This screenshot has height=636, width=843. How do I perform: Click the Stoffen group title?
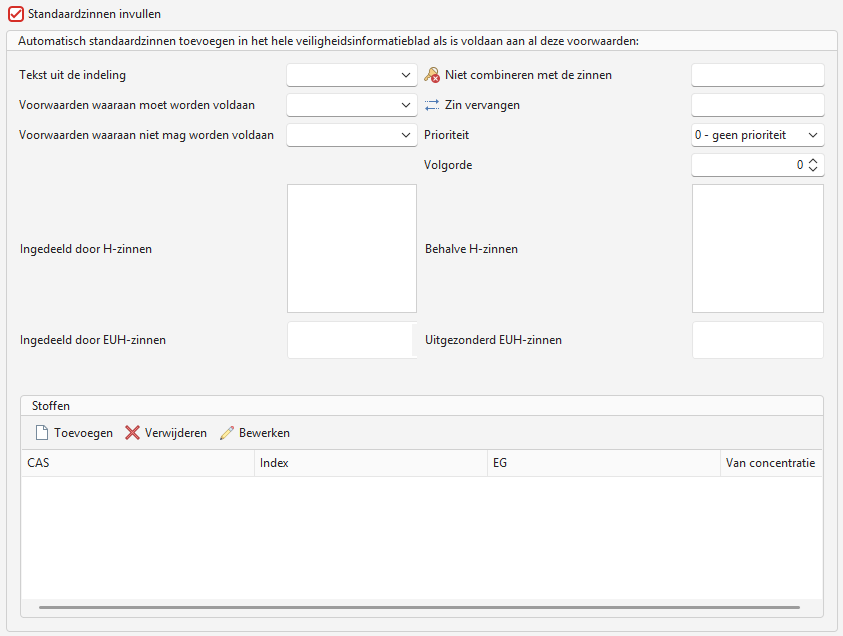coord(51,406)
